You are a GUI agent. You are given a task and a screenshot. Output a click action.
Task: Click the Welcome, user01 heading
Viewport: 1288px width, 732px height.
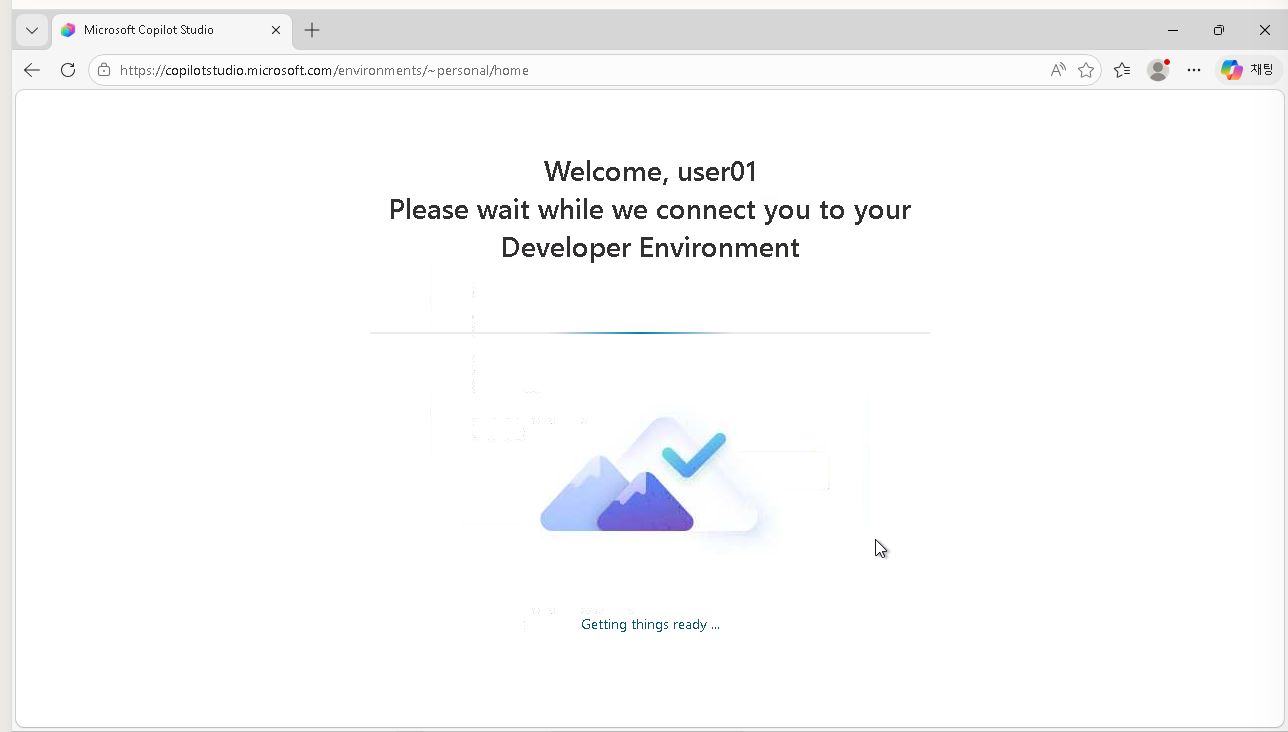pos(650,171)
